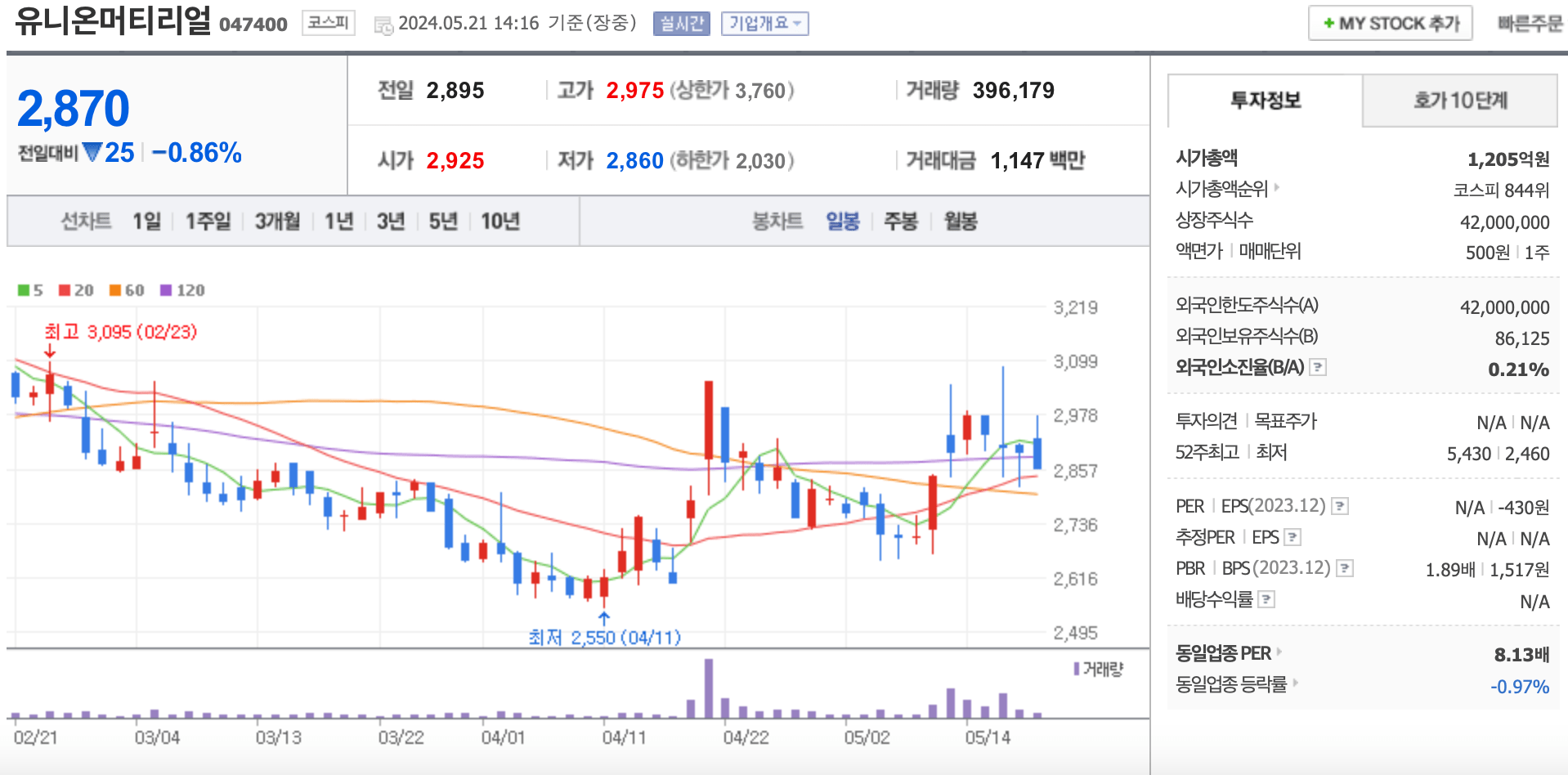Viewport: 1568px width, 775px height.
Task: Click the 시가 value 2,925
Action: click(455, 161)
